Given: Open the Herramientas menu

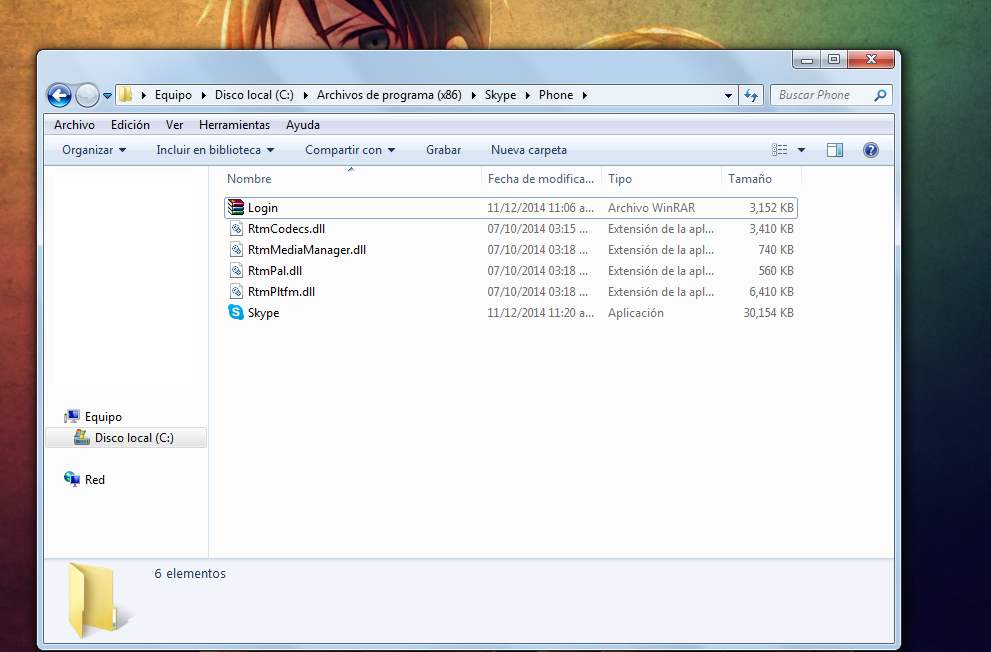Looking at the screenshot, I should [234, 124].
